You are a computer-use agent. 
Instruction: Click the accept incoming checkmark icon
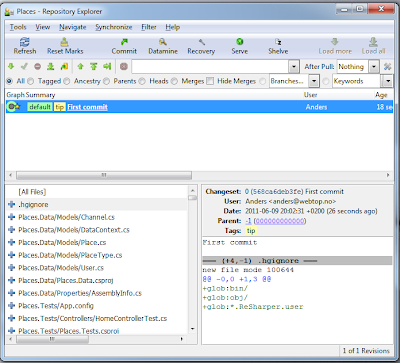coord(24,66)
